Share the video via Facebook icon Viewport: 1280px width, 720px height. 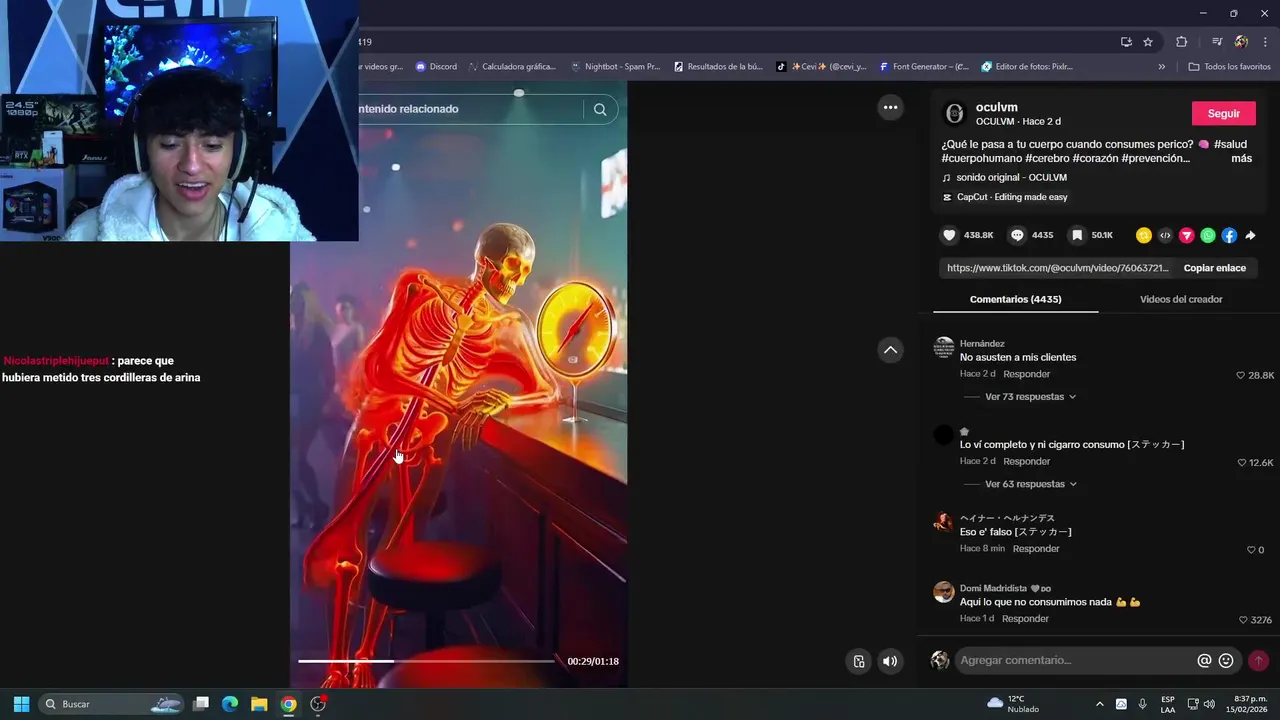[x=1229, y=236]
